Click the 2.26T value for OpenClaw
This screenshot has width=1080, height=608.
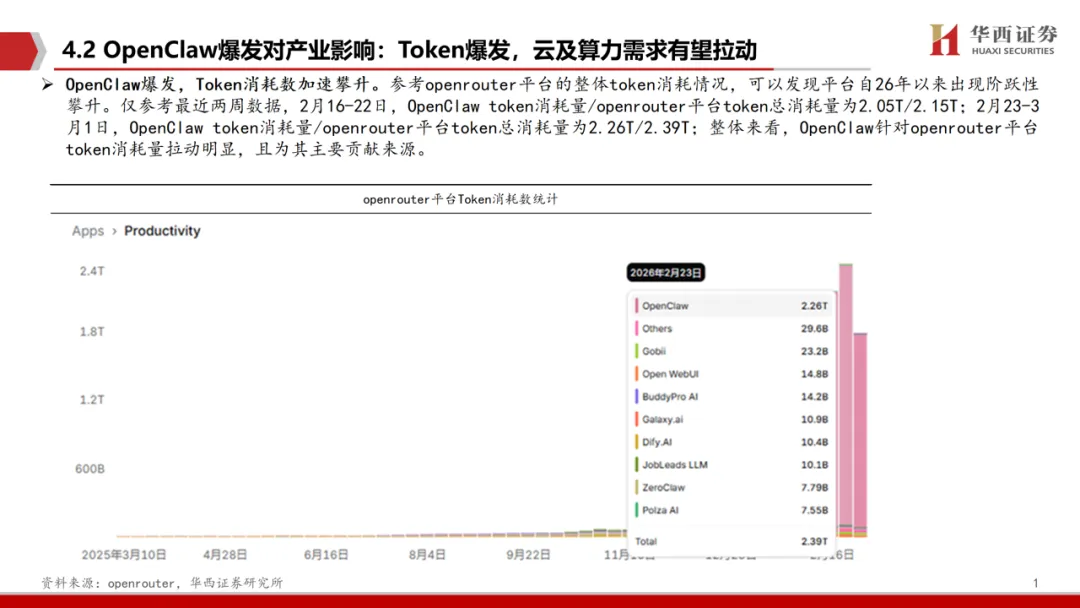[814, 306]
